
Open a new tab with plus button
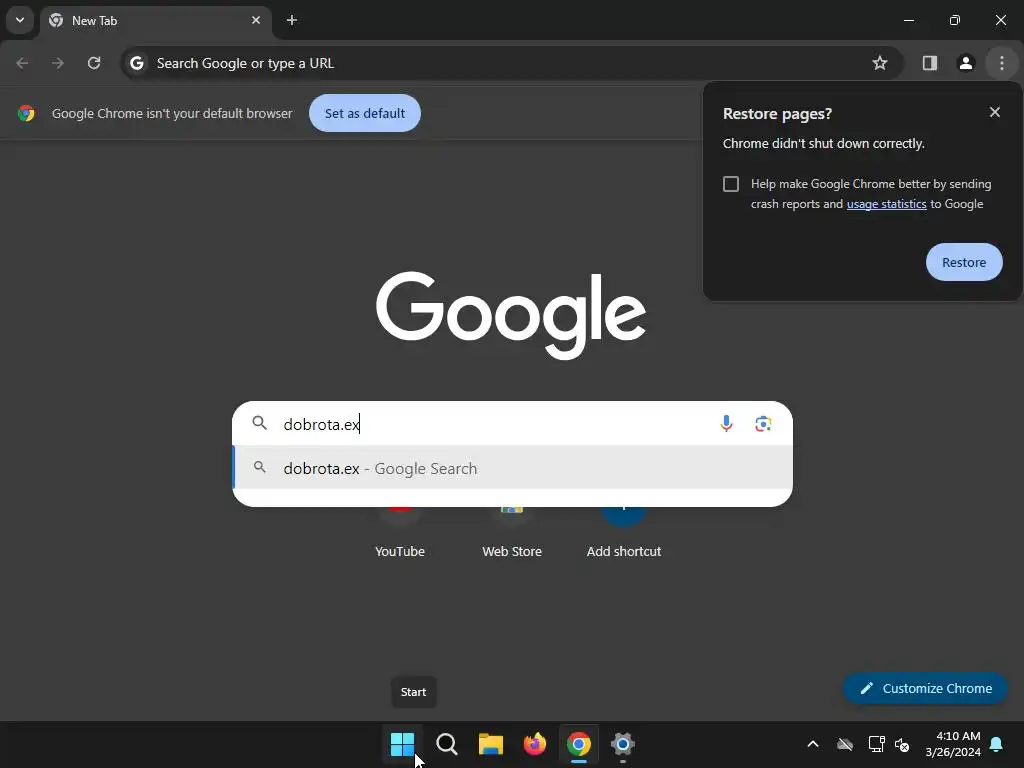pos(292,20)
